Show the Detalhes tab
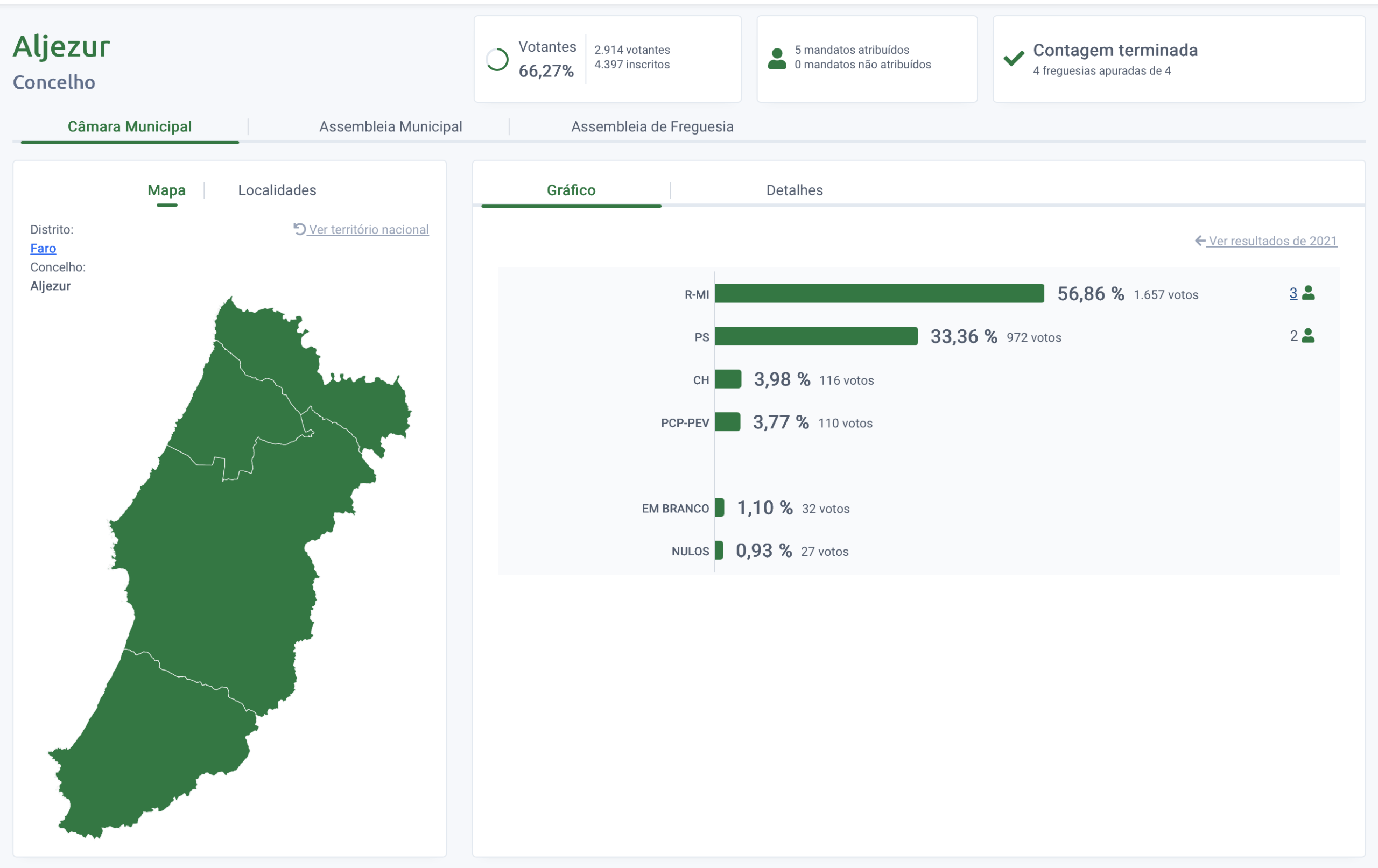This screenshot has height=868, width=1378. 794,190
